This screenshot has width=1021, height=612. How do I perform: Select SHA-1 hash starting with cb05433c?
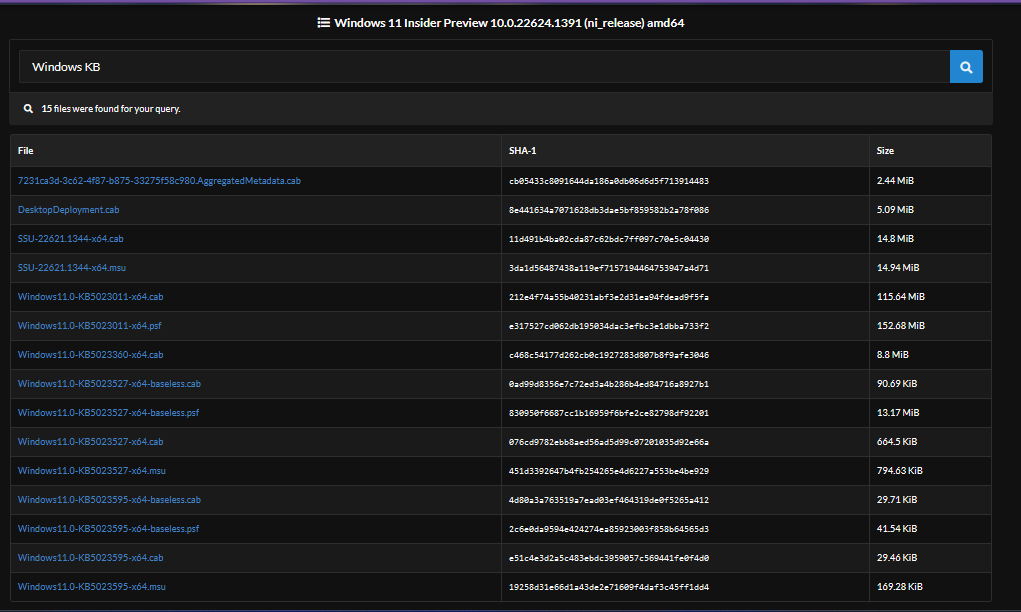coord(609,181)
